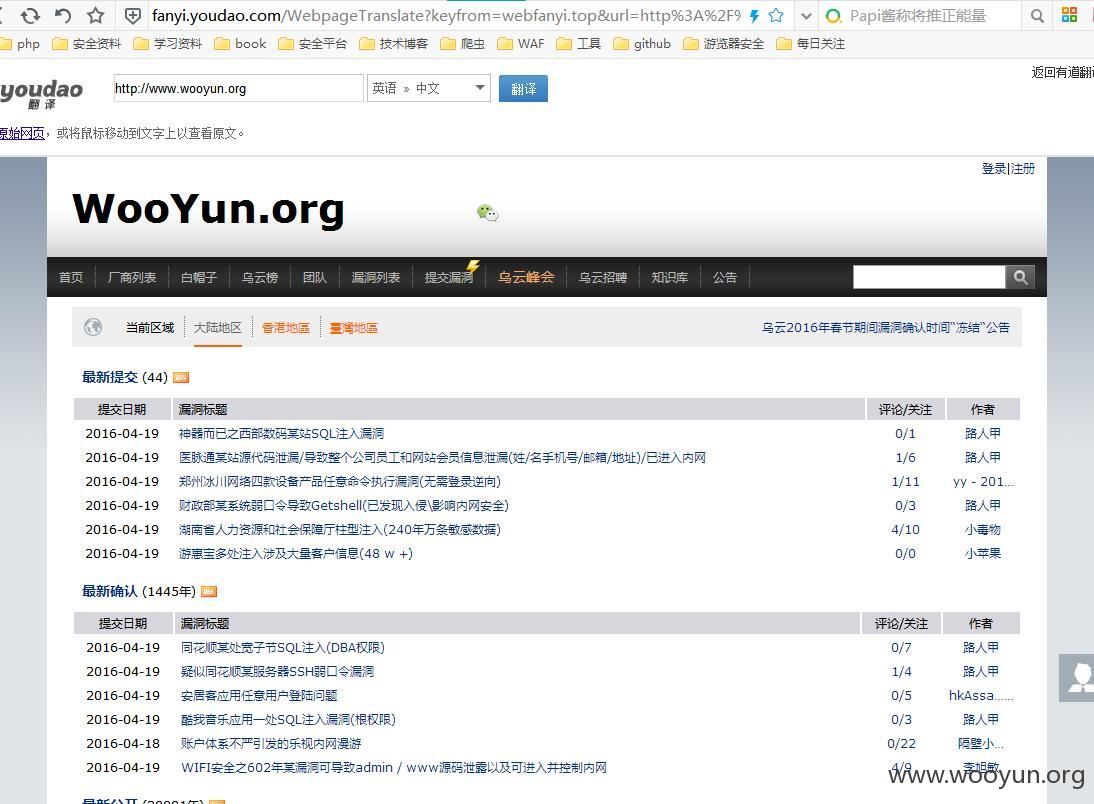This screenshot has height=804, width=1094.
Task: Click the 最新确认 section heading
Action: coord(110,592)
